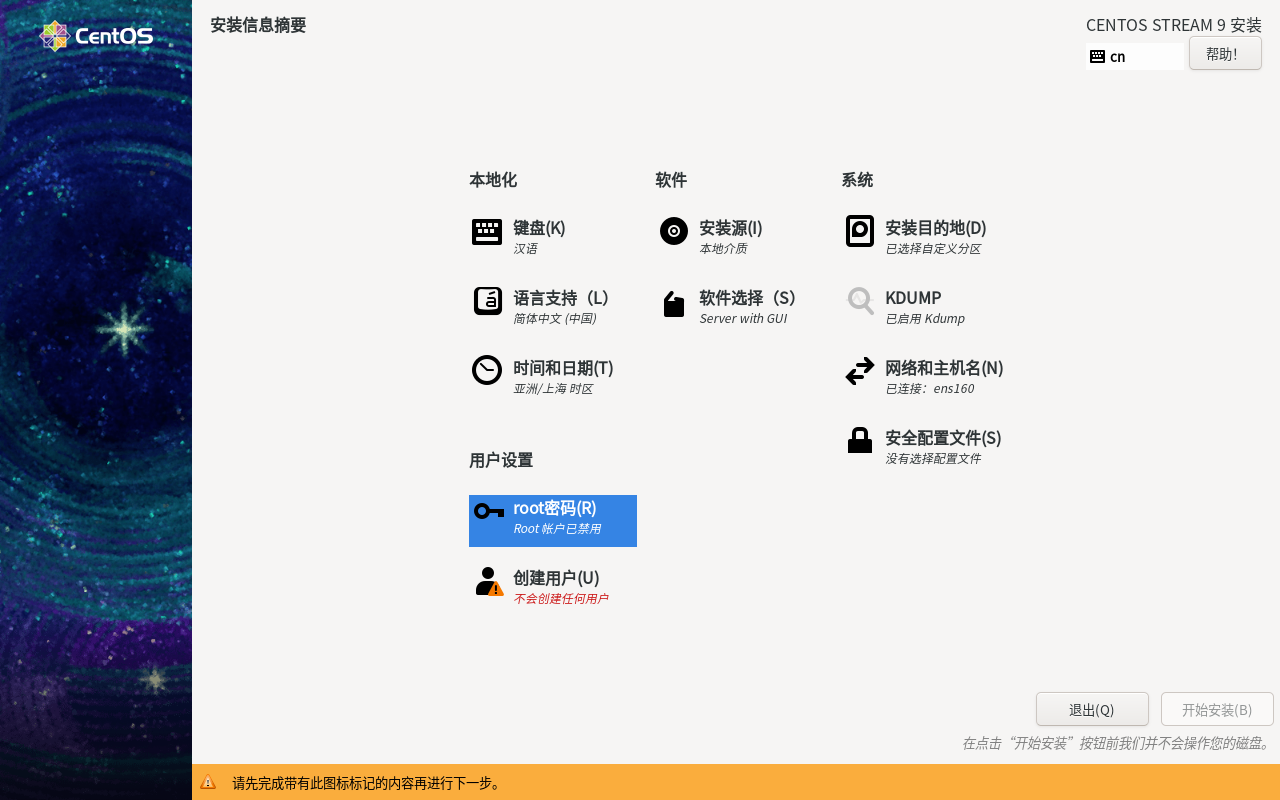Click the Server with GUI text
This screenshot has width=1280, height=800.
tap(743, 319)
